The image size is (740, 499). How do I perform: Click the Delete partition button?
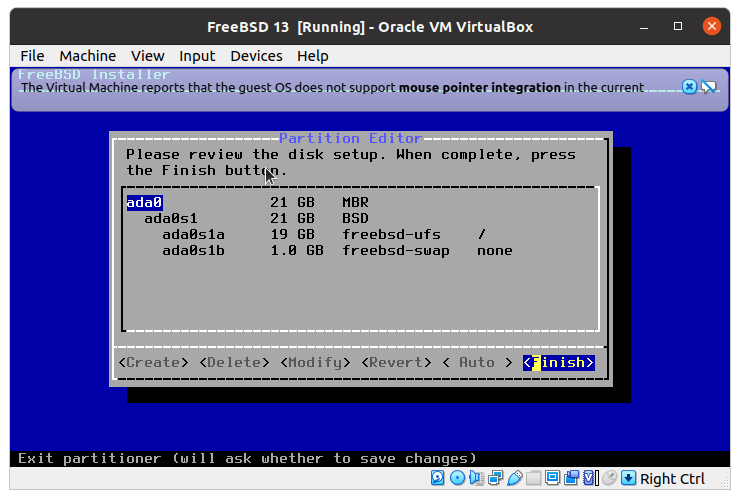[234, 362]
